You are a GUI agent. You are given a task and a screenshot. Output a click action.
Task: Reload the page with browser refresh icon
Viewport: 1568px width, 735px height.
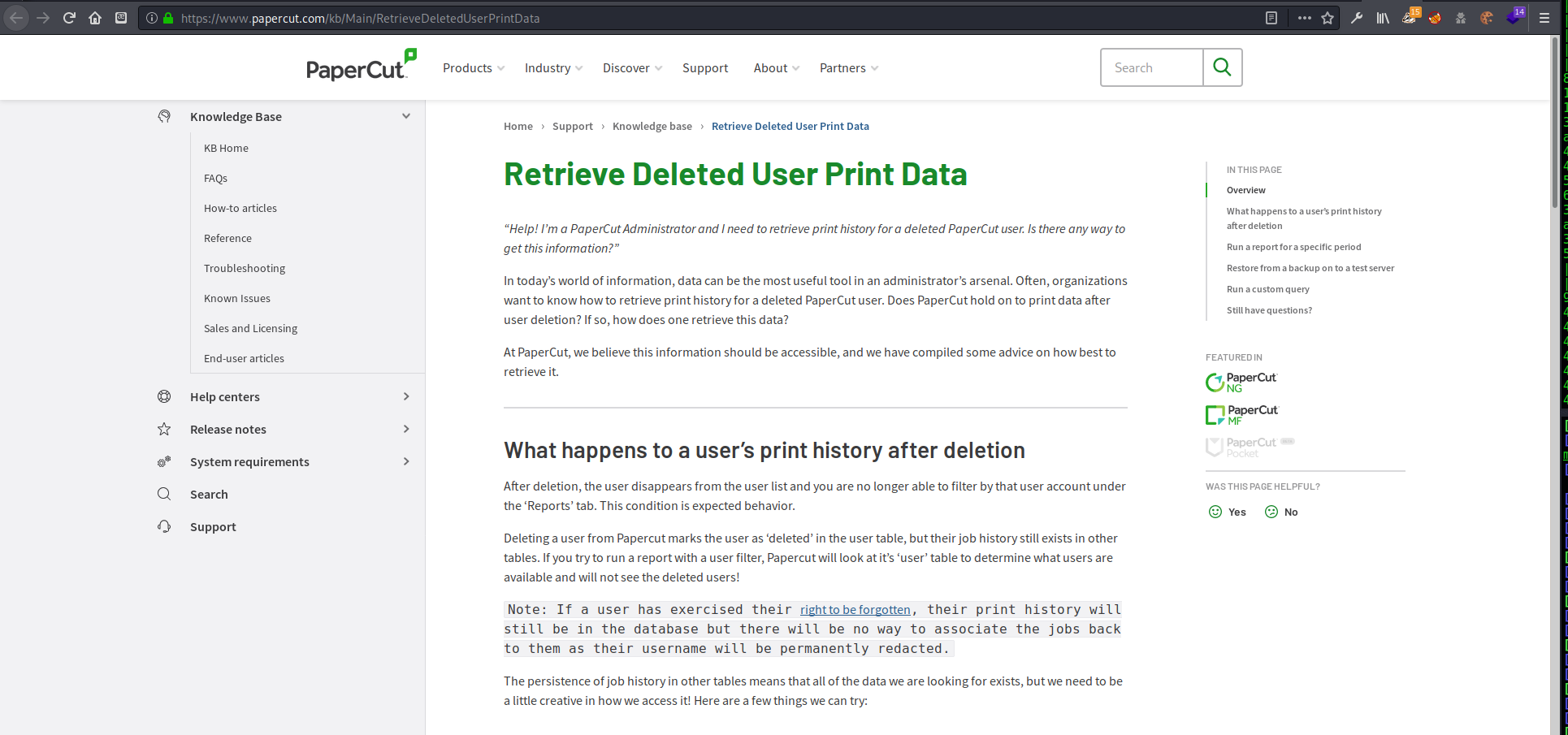pos(69,18)
